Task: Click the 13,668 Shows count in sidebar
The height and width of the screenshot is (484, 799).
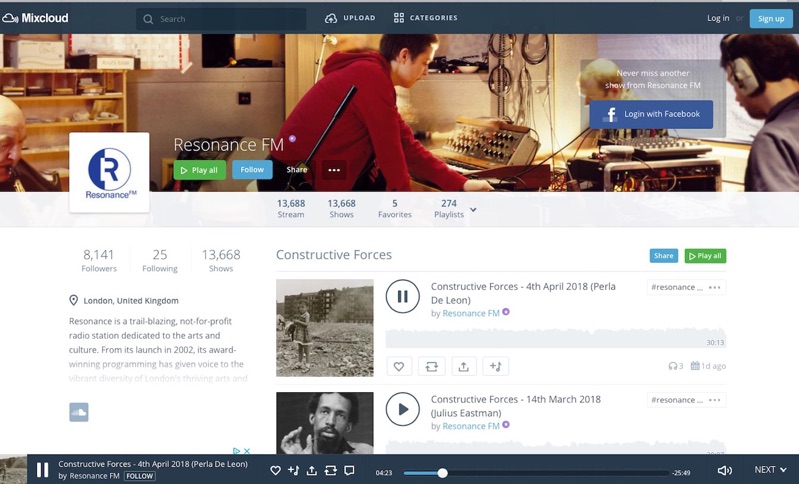Action: 221,260
